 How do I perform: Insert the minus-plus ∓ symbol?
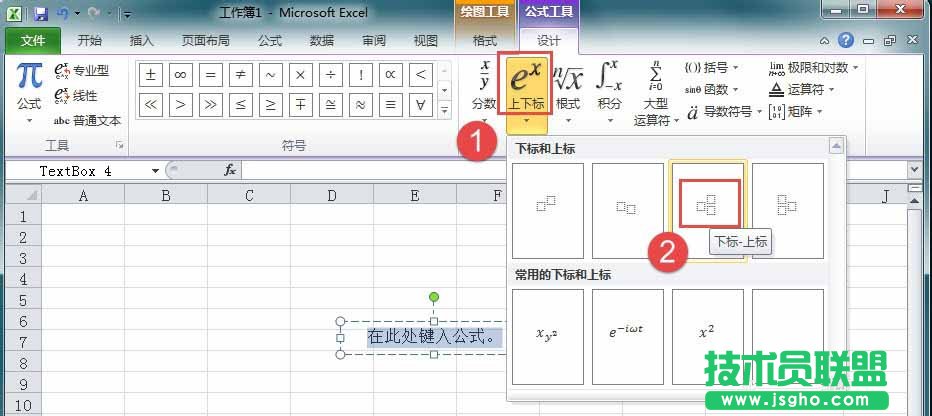301,105
